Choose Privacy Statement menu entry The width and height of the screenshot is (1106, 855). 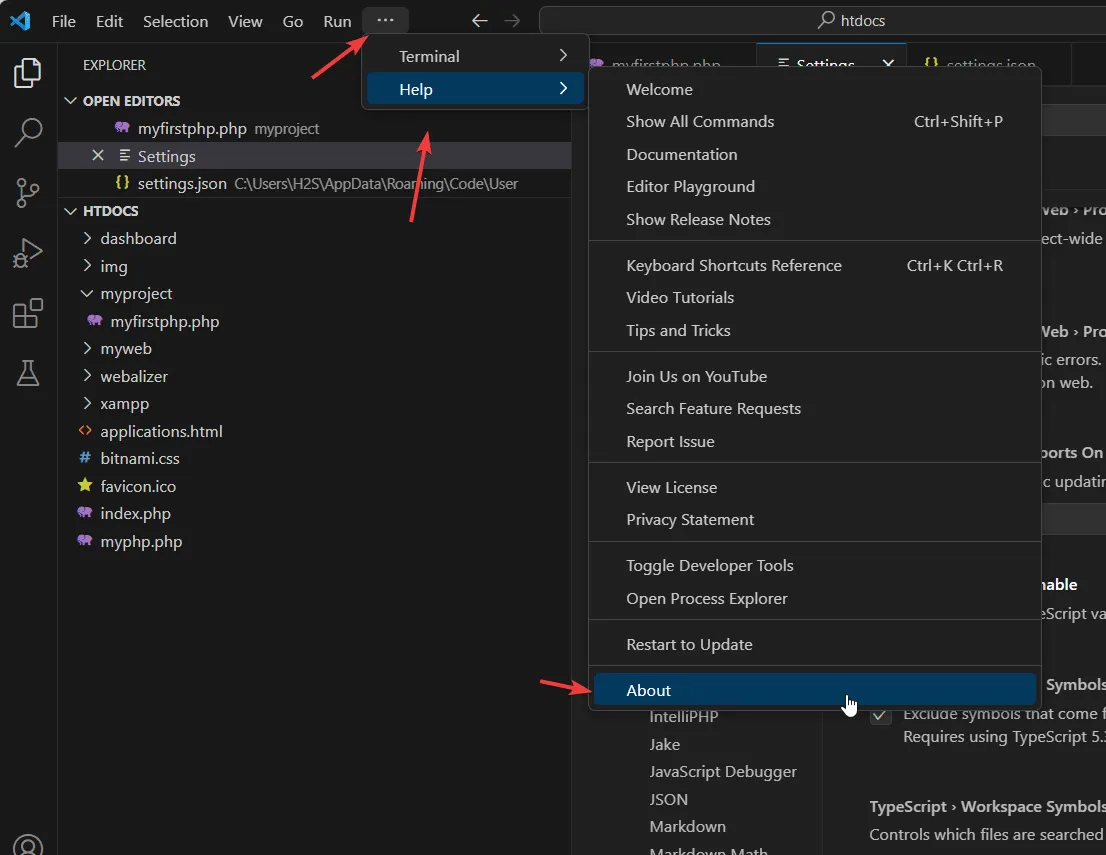pyautogui.click(x=815, y=519)
